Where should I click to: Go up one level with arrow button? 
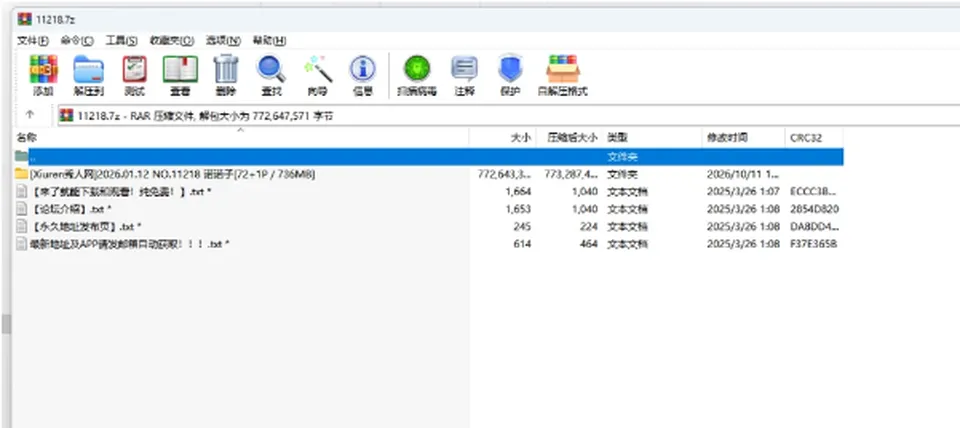tap(30, 115)
